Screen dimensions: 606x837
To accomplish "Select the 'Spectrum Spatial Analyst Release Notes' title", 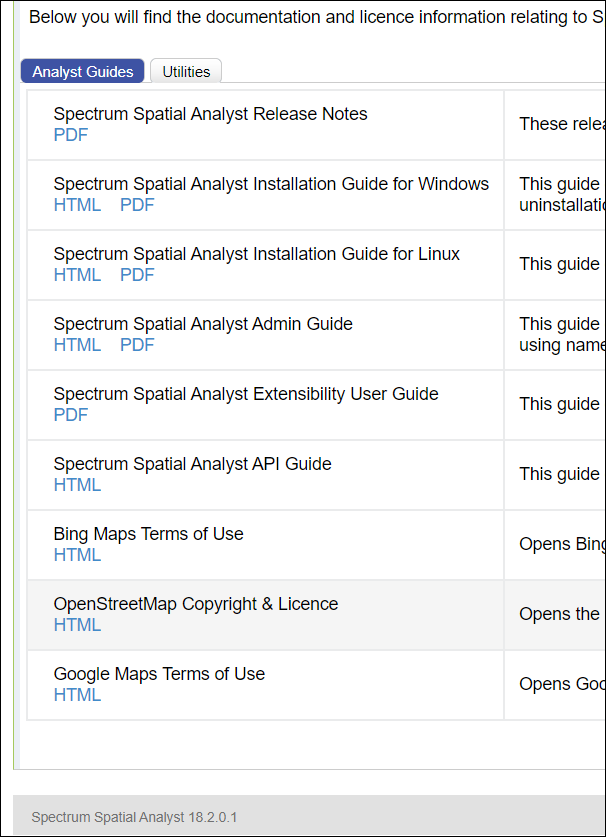I will (210, 114).
